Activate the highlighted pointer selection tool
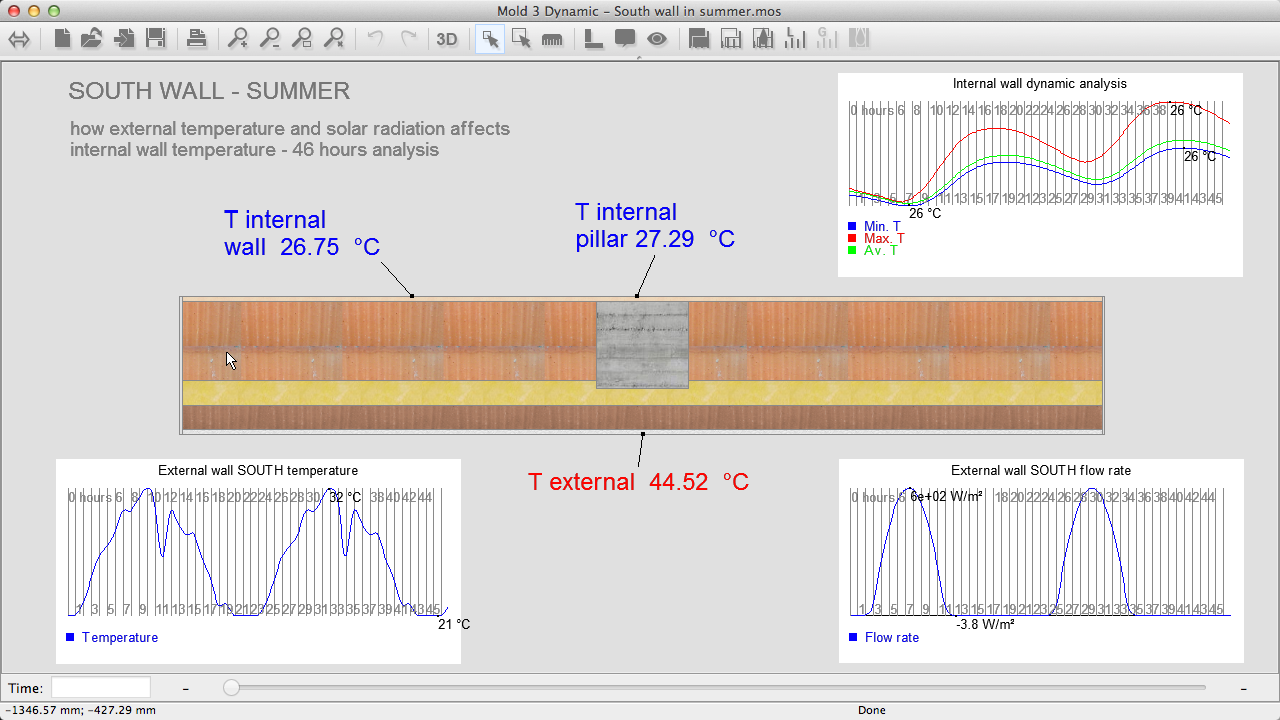 click(x=490, y=39)
